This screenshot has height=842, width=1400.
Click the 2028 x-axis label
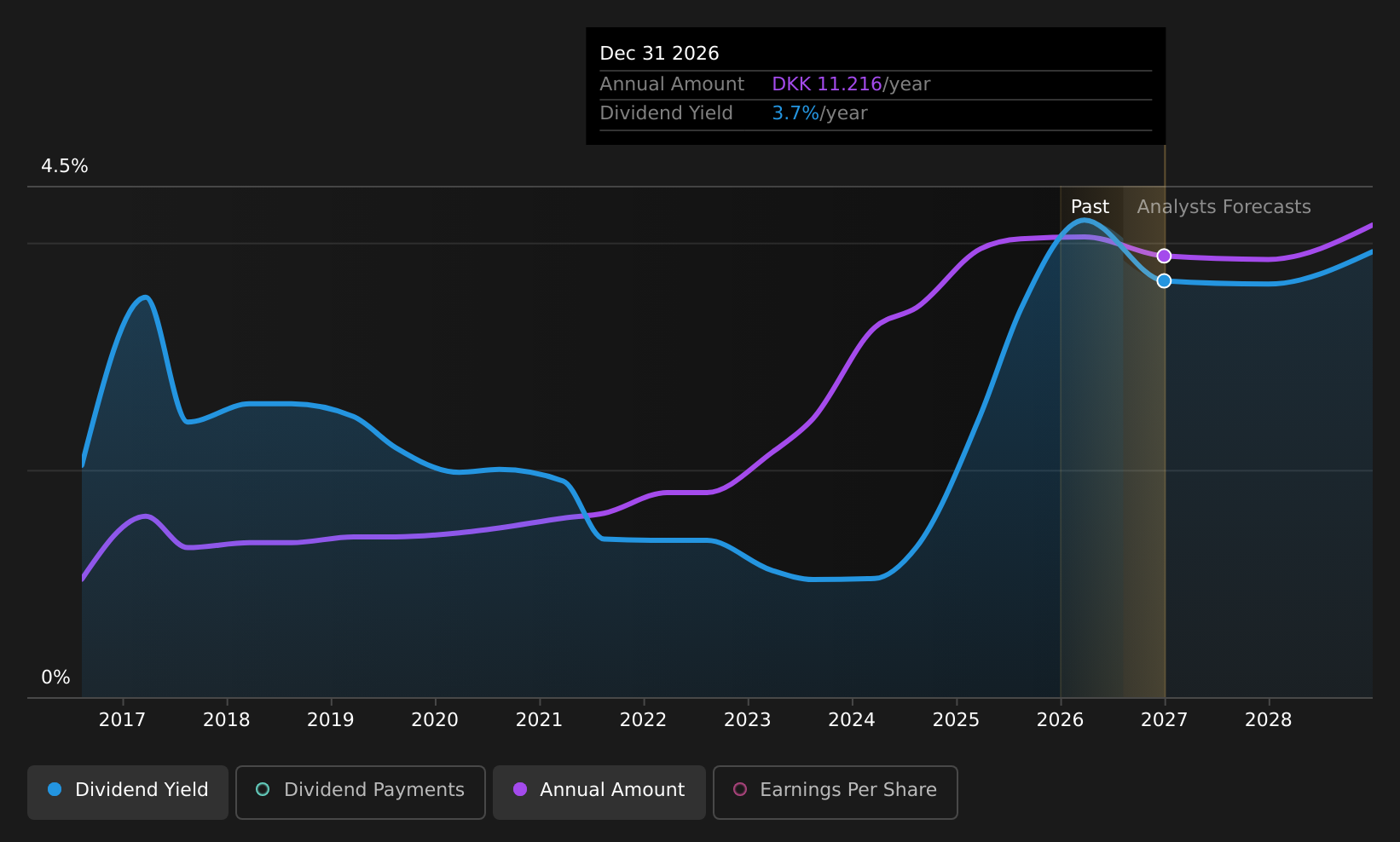1269,720
